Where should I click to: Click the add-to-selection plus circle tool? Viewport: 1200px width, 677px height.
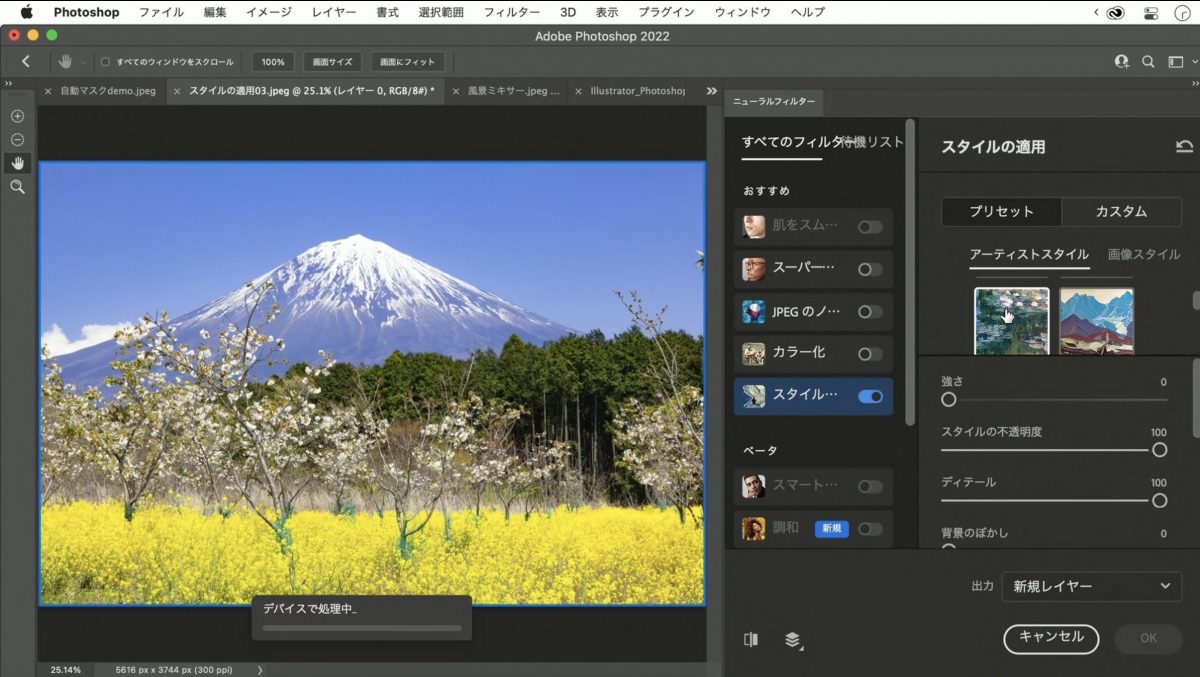pyautogui.click(x=17, y=116)
